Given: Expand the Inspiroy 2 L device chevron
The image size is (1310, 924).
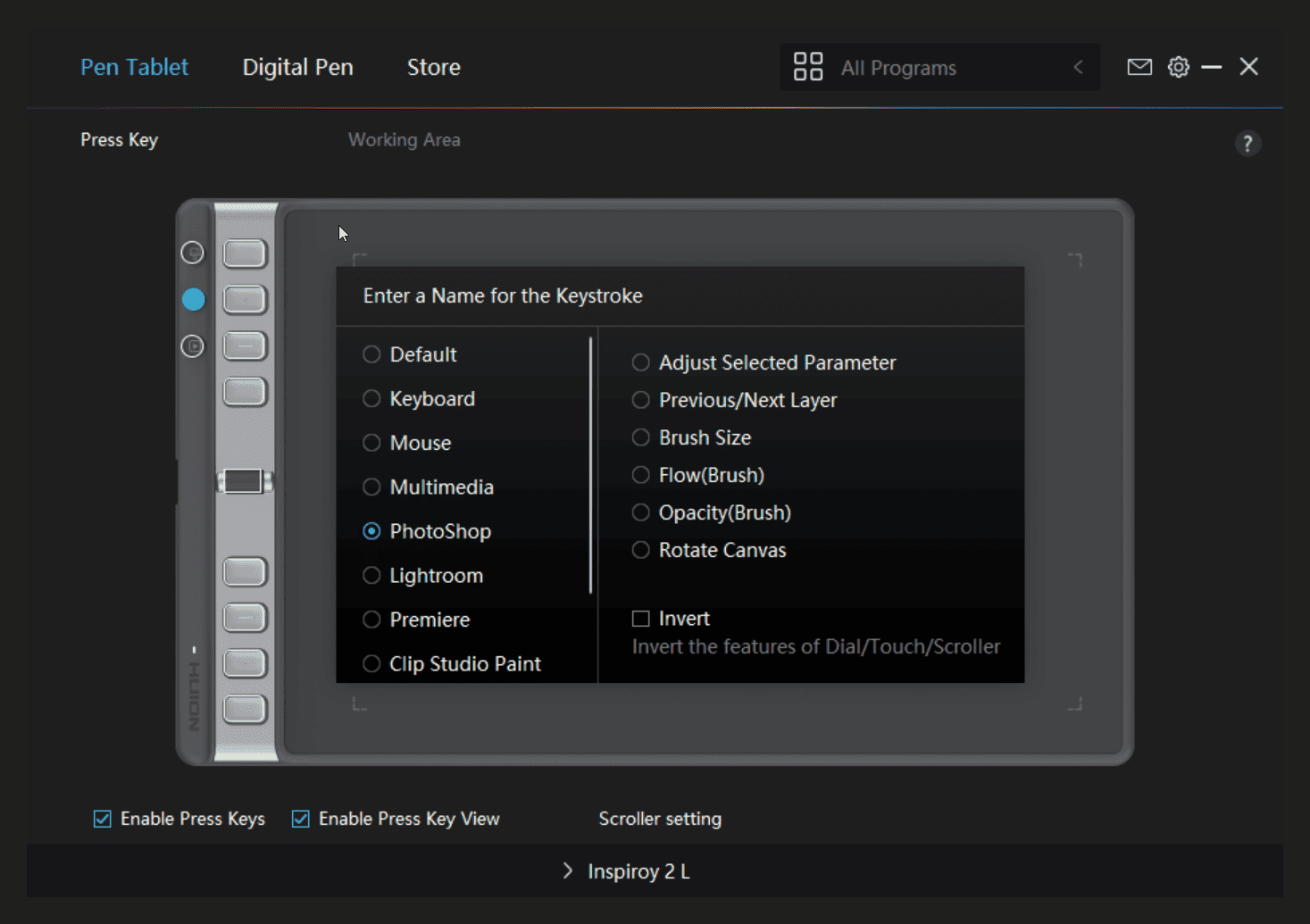Looking at the screenshot, I should pyautogui.click(x=568, y=870).
